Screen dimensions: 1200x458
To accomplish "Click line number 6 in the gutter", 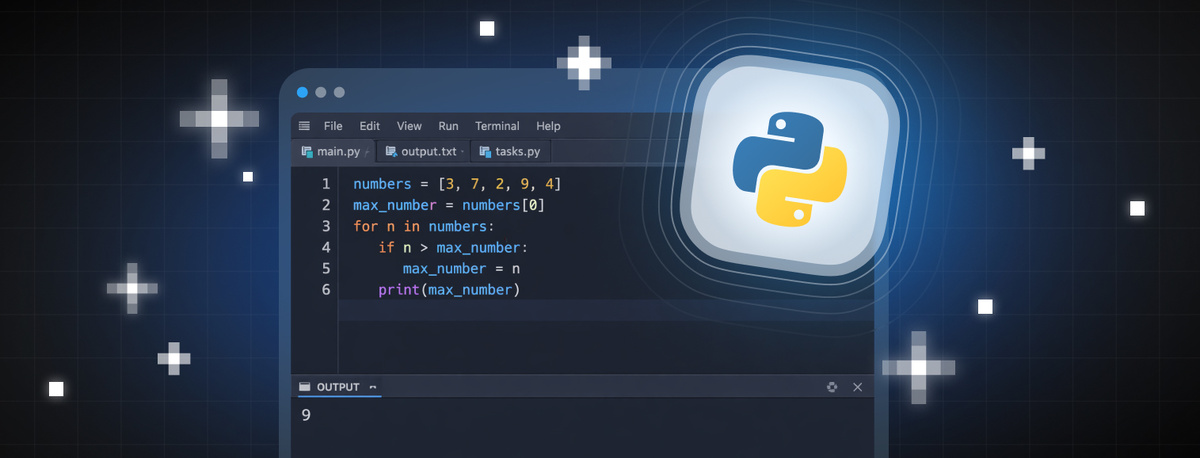I will pyautogui.click(x=326, y=290).
